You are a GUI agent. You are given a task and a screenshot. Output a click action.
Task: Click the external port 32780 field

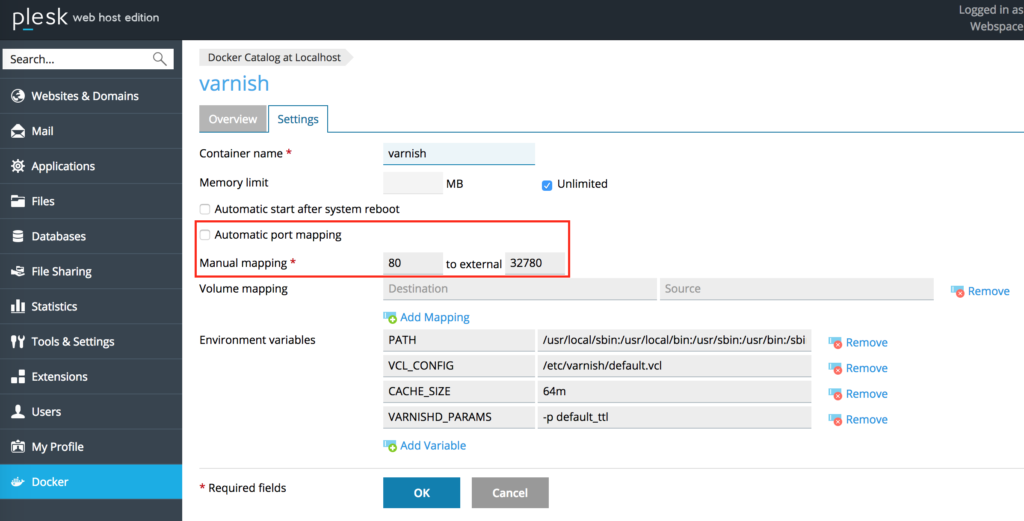[x=535, y=263]
